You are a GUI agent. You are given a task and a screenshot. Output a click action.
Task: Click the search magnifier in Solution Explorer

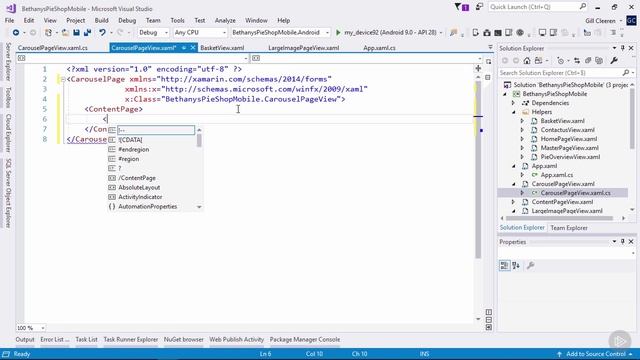pos(626,73)
